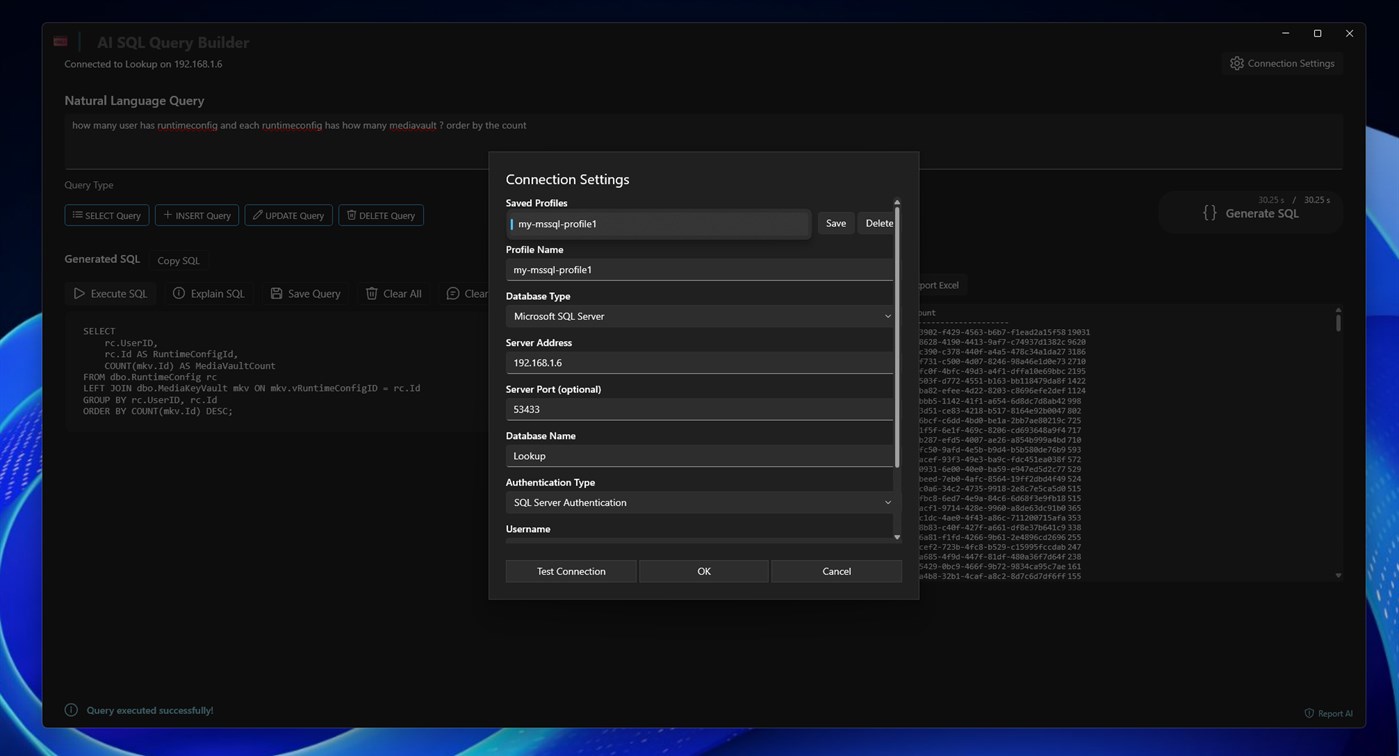Viewport: 1399px width, 756px height.
Task: Cancel the Connection Settings dialog
Action: 836,571
